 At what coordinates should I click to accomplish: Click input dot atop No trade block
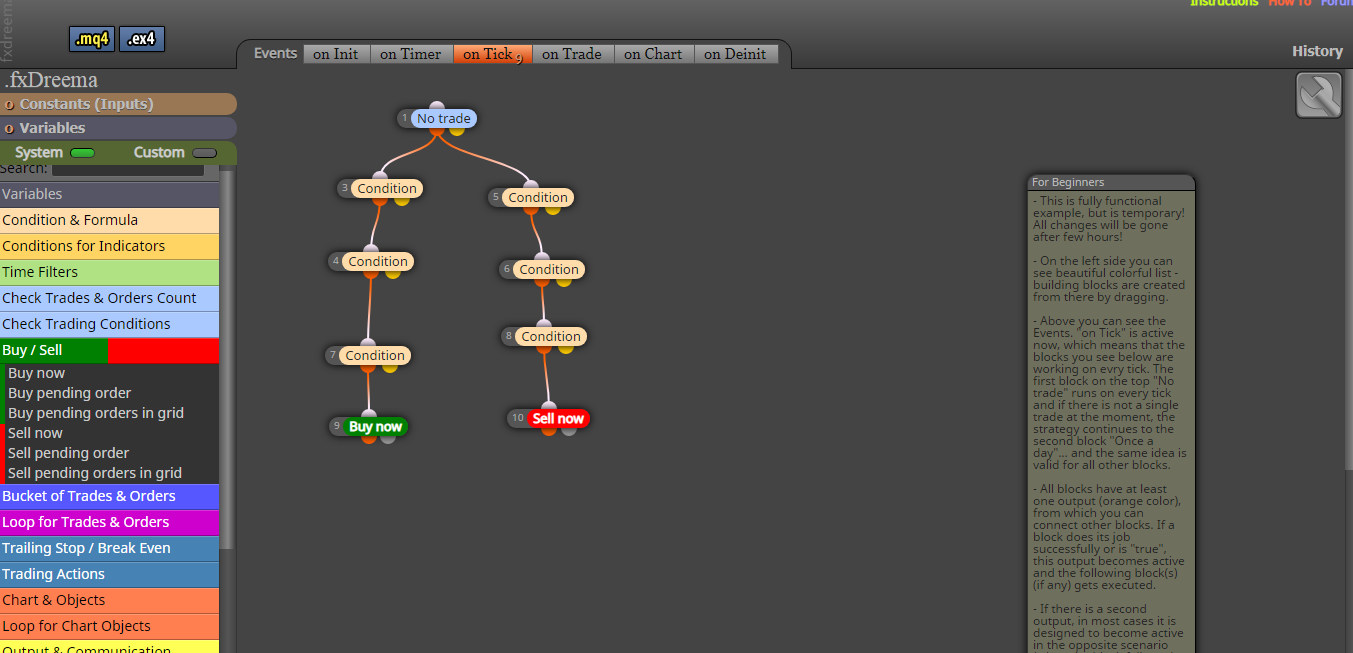tap(436, 106)
